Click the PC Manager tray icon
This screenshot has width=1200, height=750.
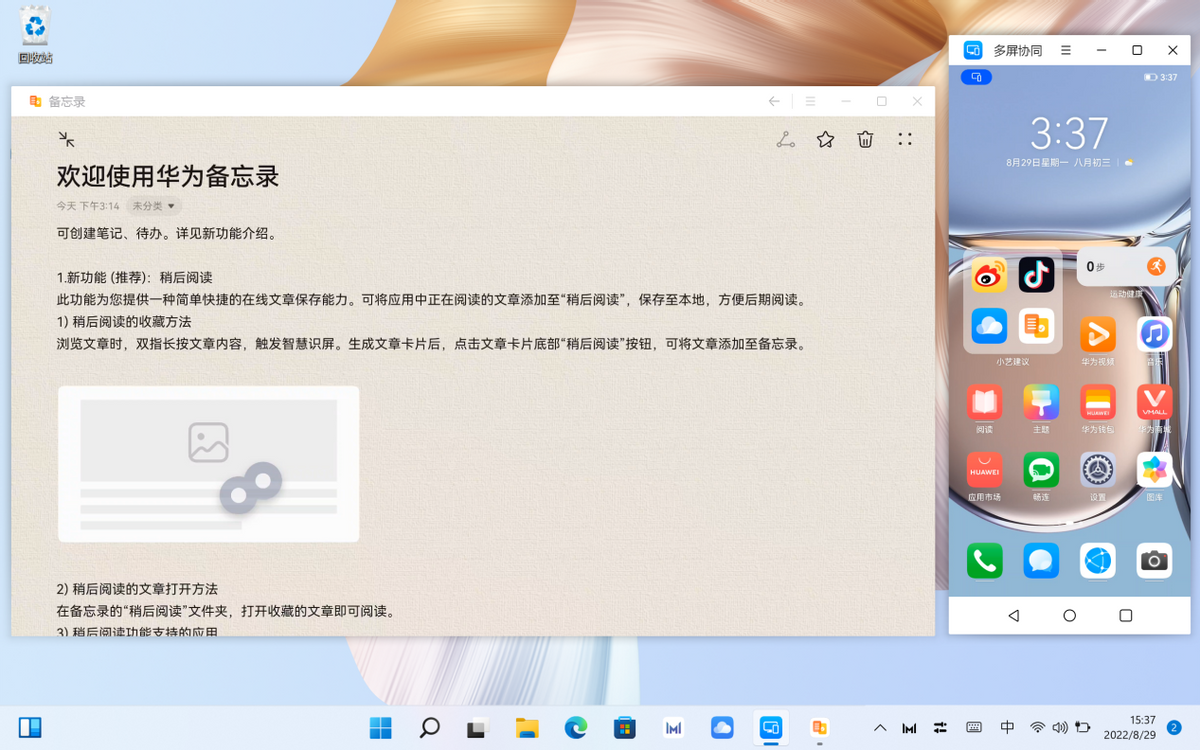[x=910, y=728]
